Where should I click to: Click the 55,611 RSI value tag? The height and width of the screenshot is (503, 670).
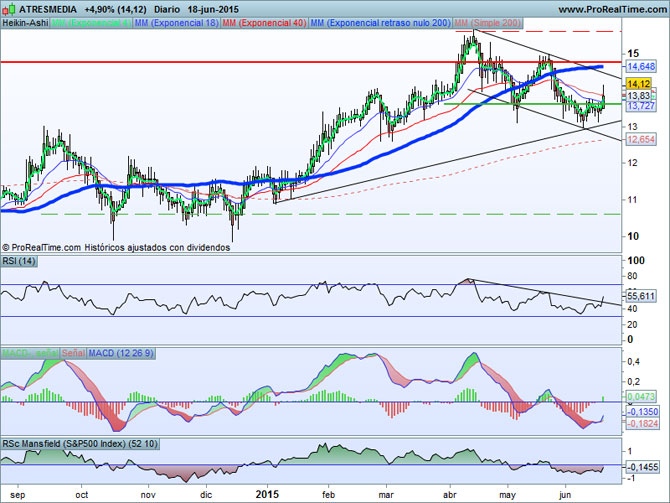641,296
